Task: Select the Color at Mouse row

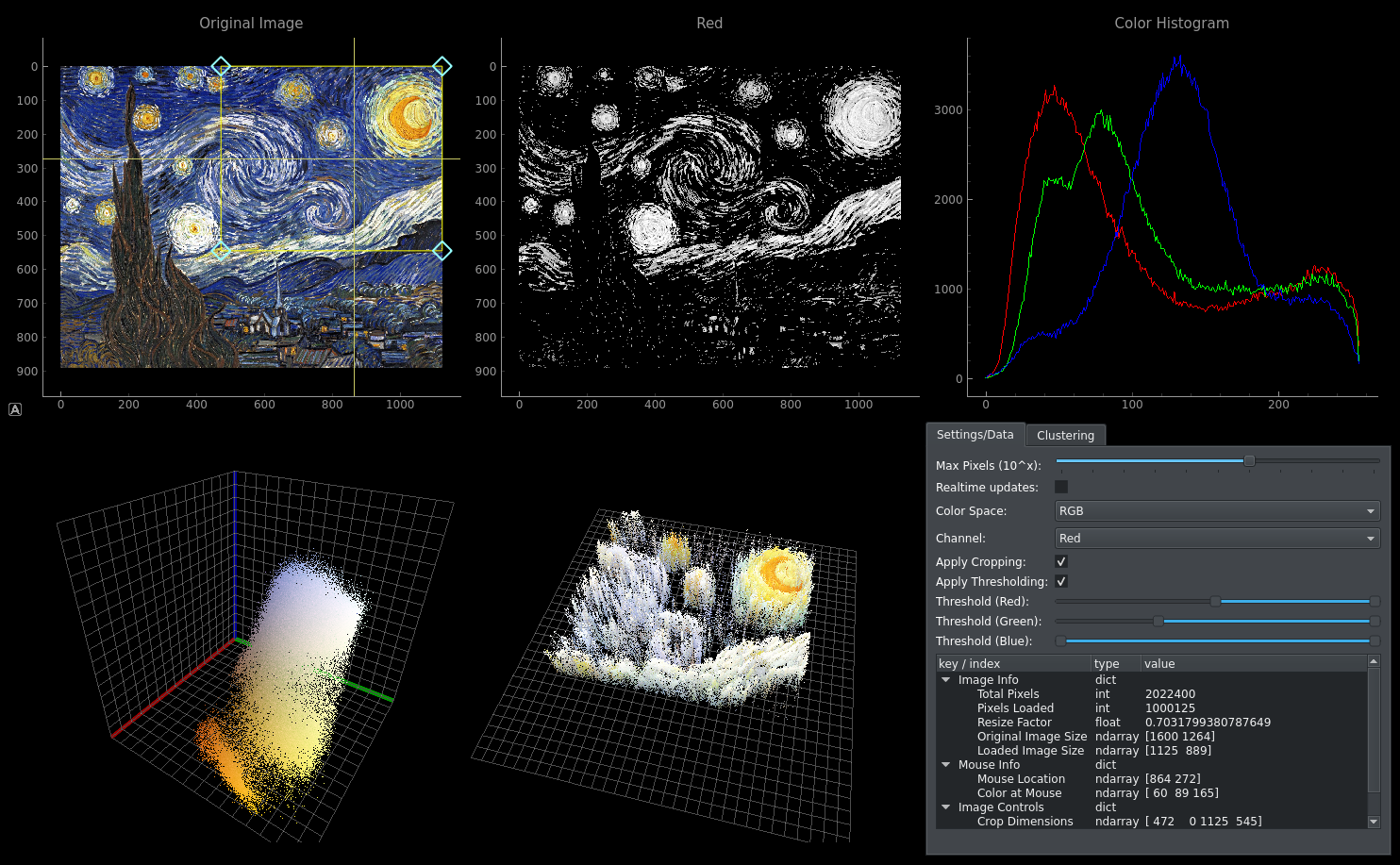Action: coord(1151,792)
